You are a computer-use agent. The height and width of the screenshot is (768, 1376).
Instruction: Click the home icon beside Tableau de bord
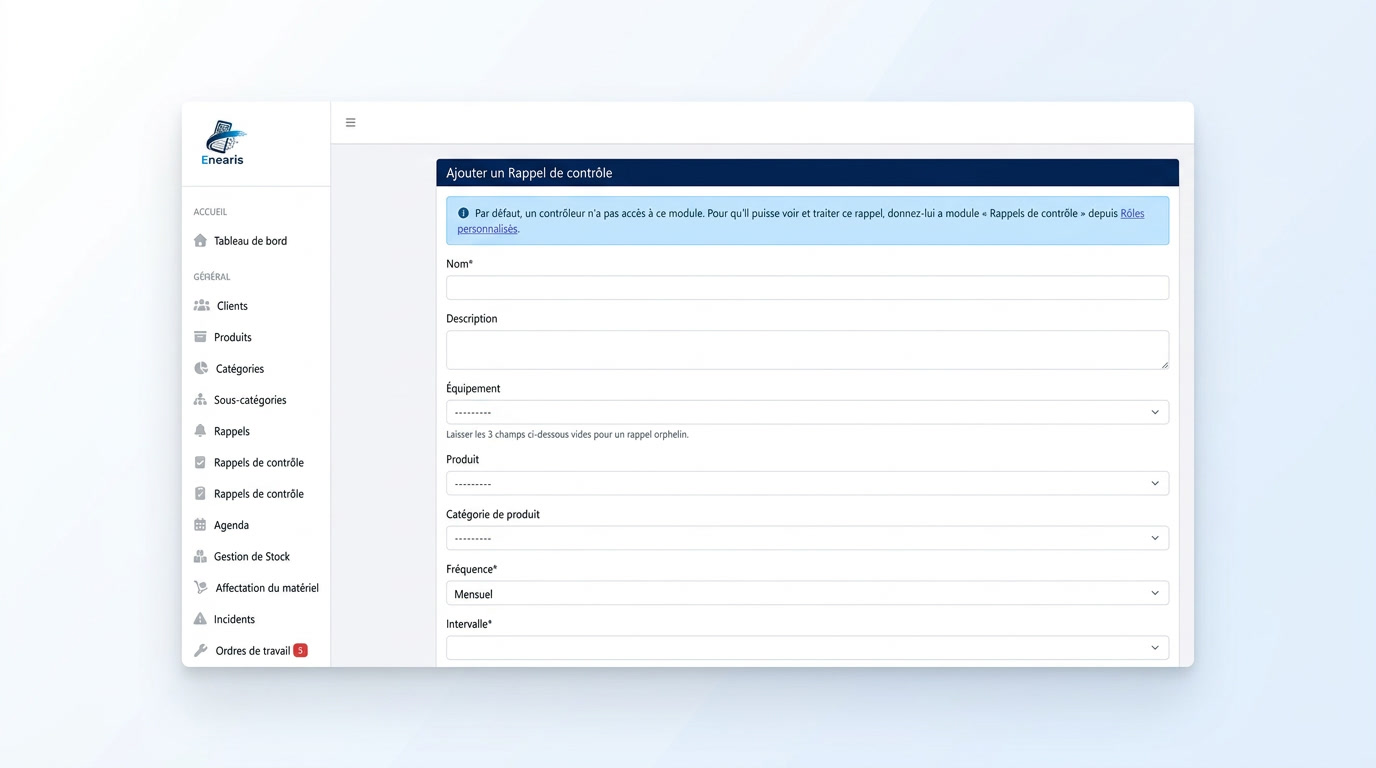[x=200, y=241]
